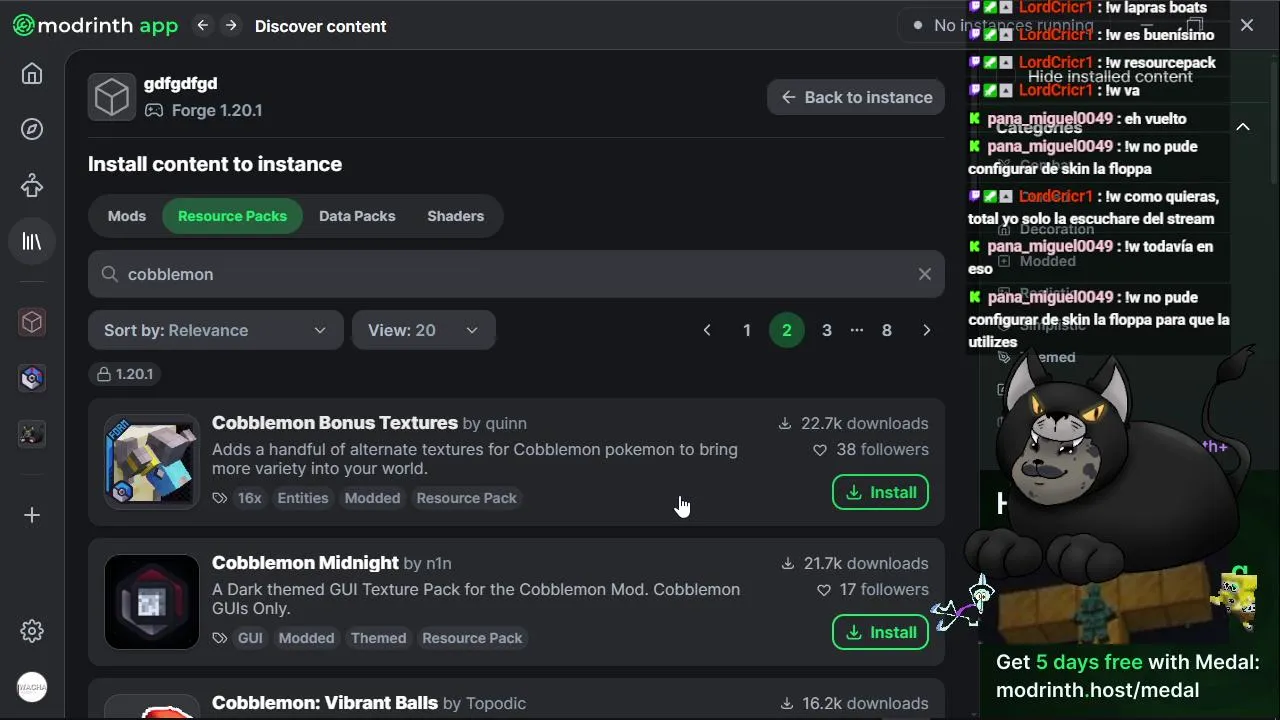The width and height of the screenshot is (1280, 720).
Task: Open the View 20 dropdown
Action: coord(423,330)
